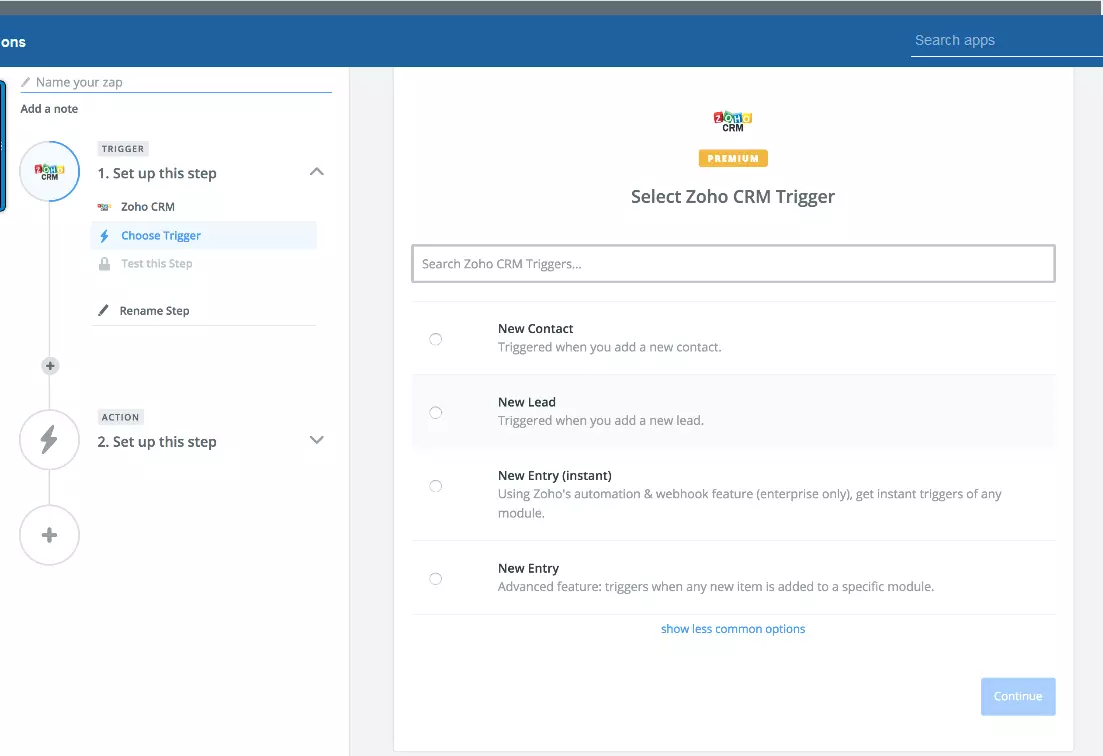
Task: Click the Name your zap field
Action: [180, 82]
